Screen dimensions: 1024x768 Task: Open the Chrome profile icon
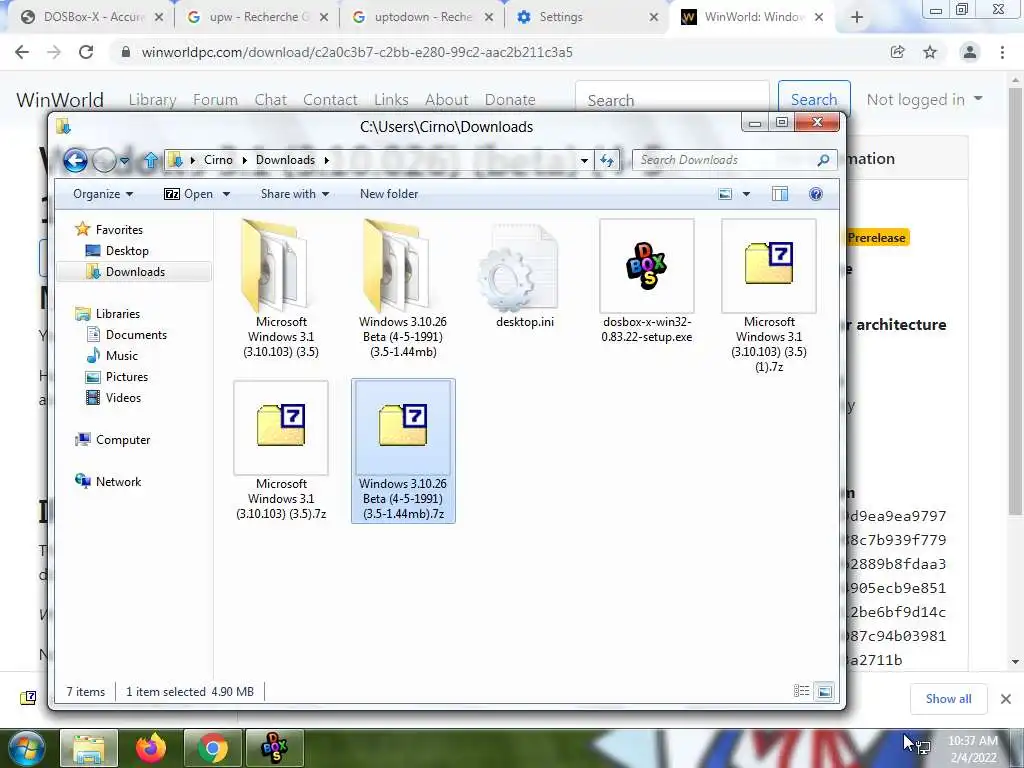(x=970, y=52)
